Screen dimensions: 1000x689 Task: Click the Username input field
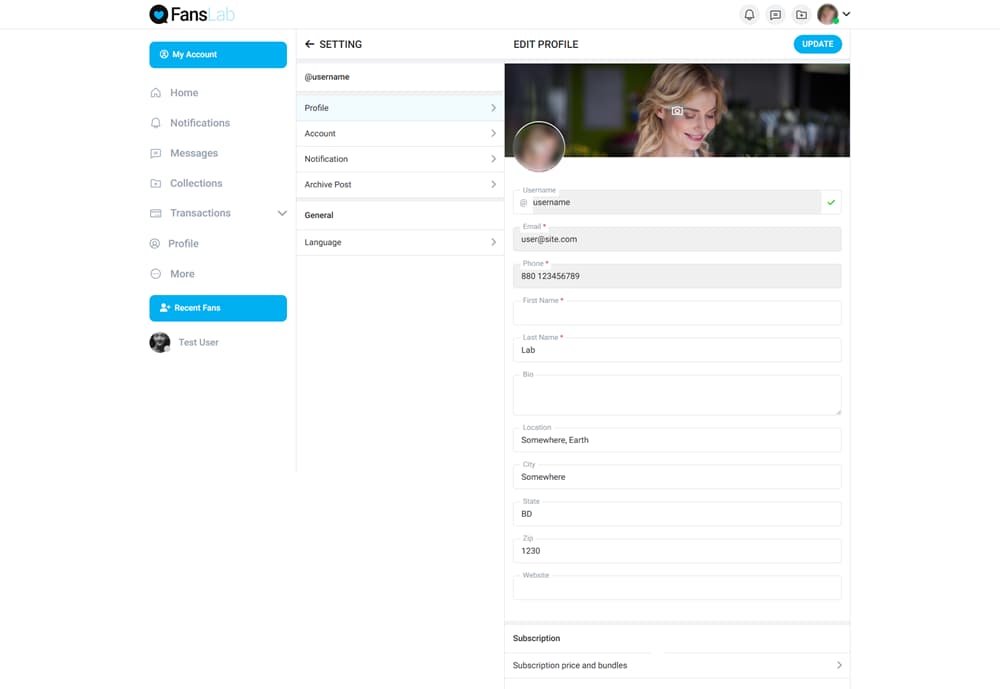tap(676, 202)
